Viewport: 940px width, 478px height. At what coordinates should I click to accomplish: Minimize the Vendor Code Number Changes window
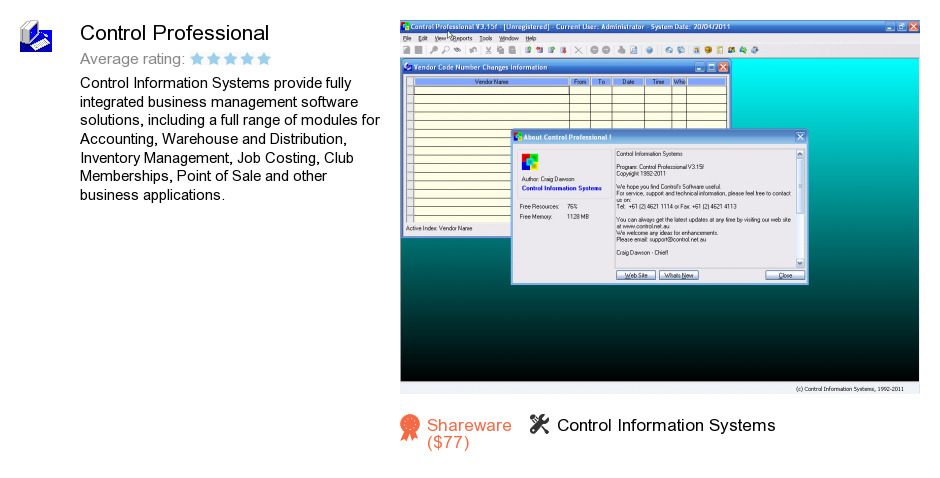(700, 67)
